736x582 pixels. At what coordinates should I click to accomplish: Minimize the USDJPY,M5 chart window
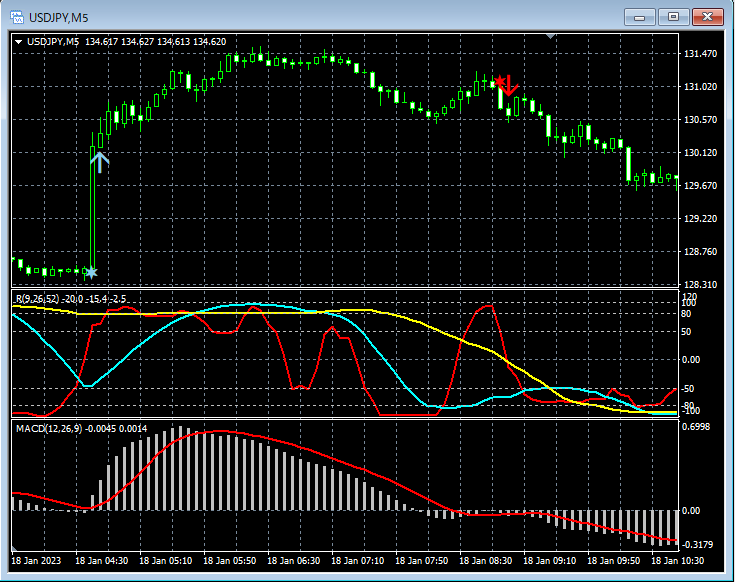pos(640,16)
